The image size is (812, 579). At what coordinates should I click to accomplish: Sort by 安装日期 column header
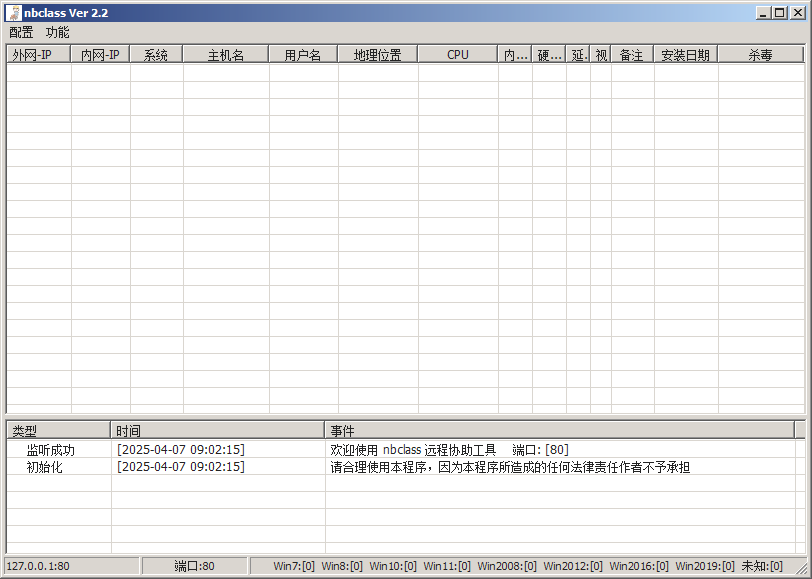click(686, 55)
